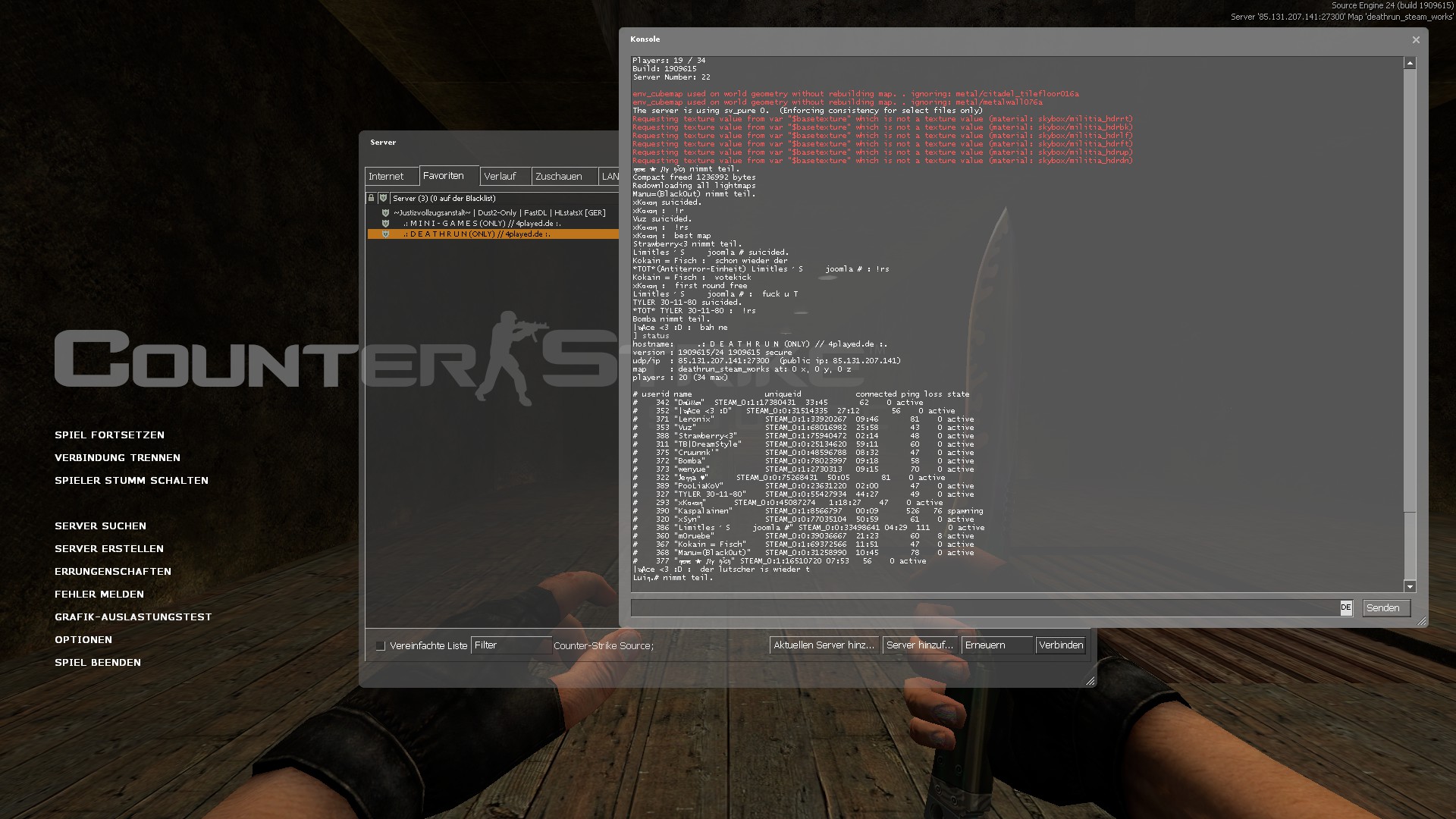Click the Erneuern button

pyautogui.click(x=997, y=645)
